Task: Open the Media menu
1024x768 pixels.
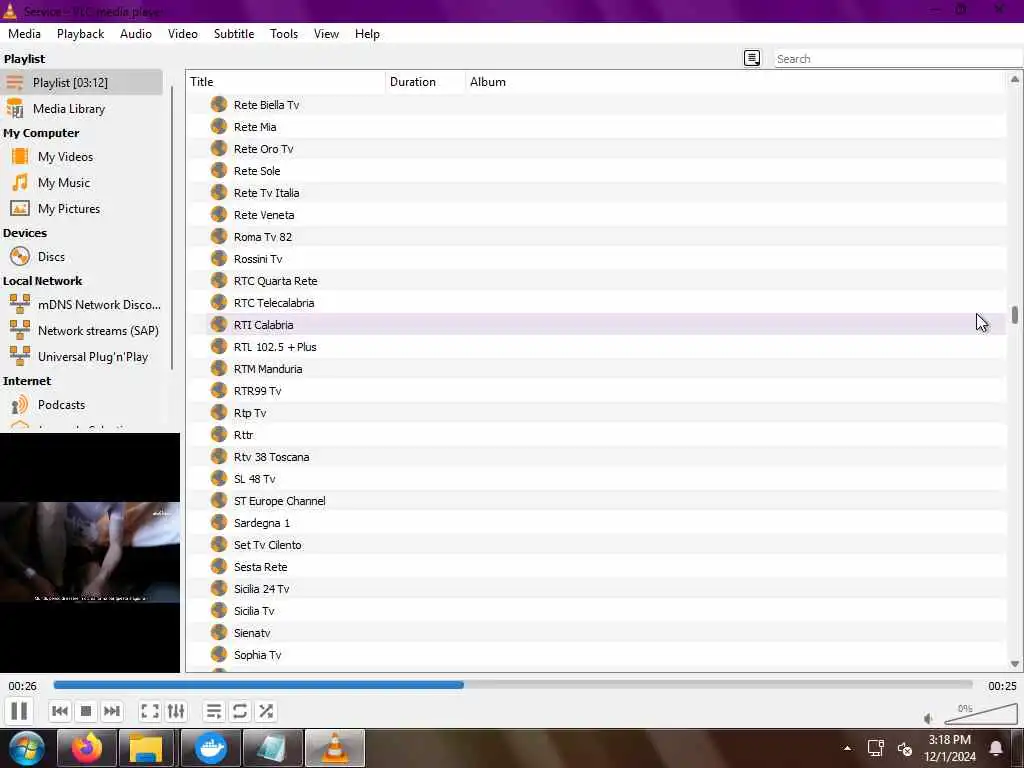Action: [24, 34]
